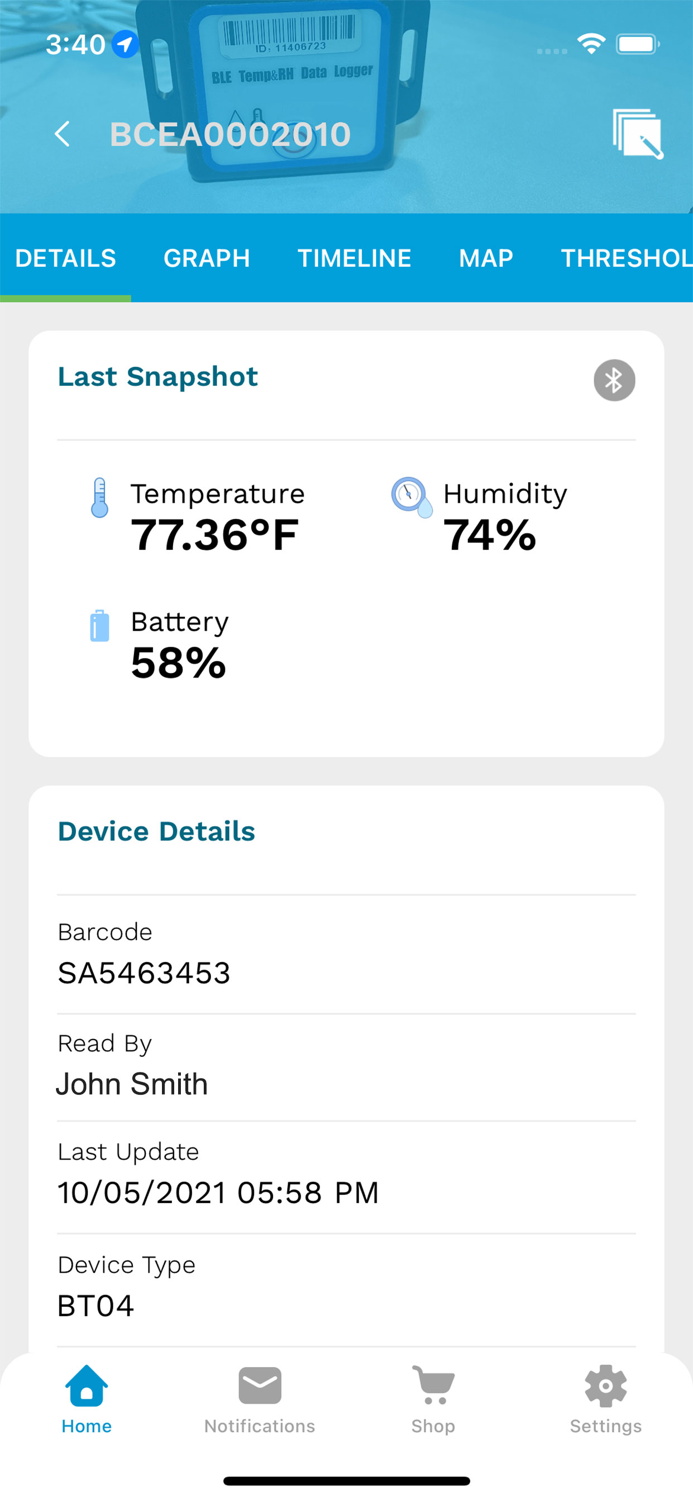Viewport: 693px width, 1500px height.
Task: Select the DETAILS tab
Action: click(65, 258)
